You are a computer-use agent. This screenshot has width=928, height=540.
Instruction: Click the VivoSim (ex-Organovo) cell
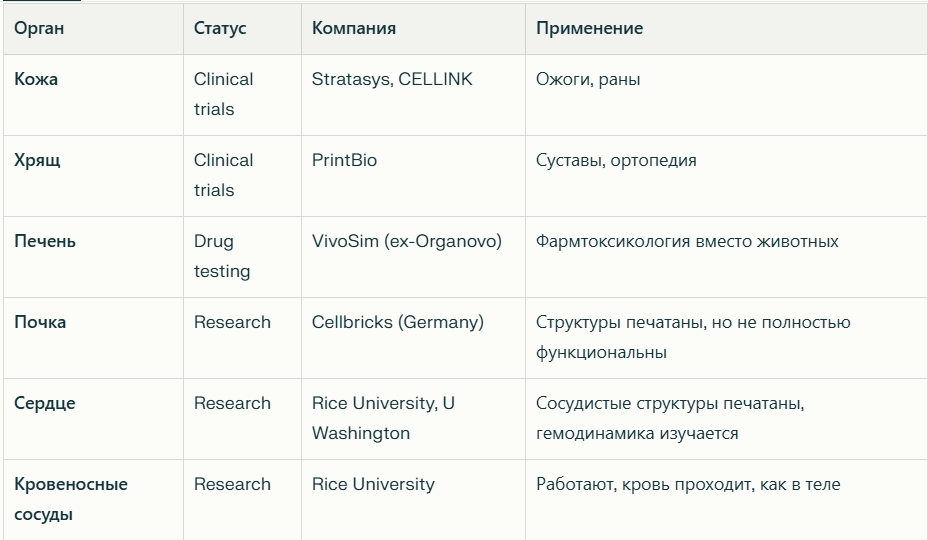407,241
